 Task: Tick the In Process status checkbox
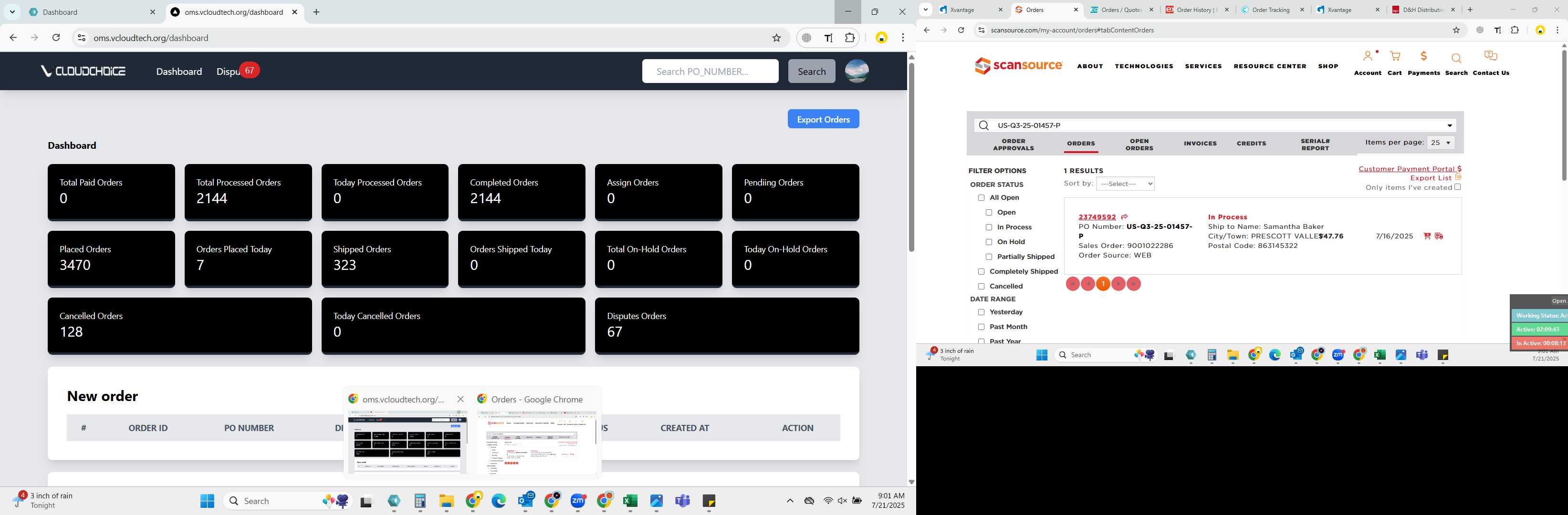coord(989,227)
